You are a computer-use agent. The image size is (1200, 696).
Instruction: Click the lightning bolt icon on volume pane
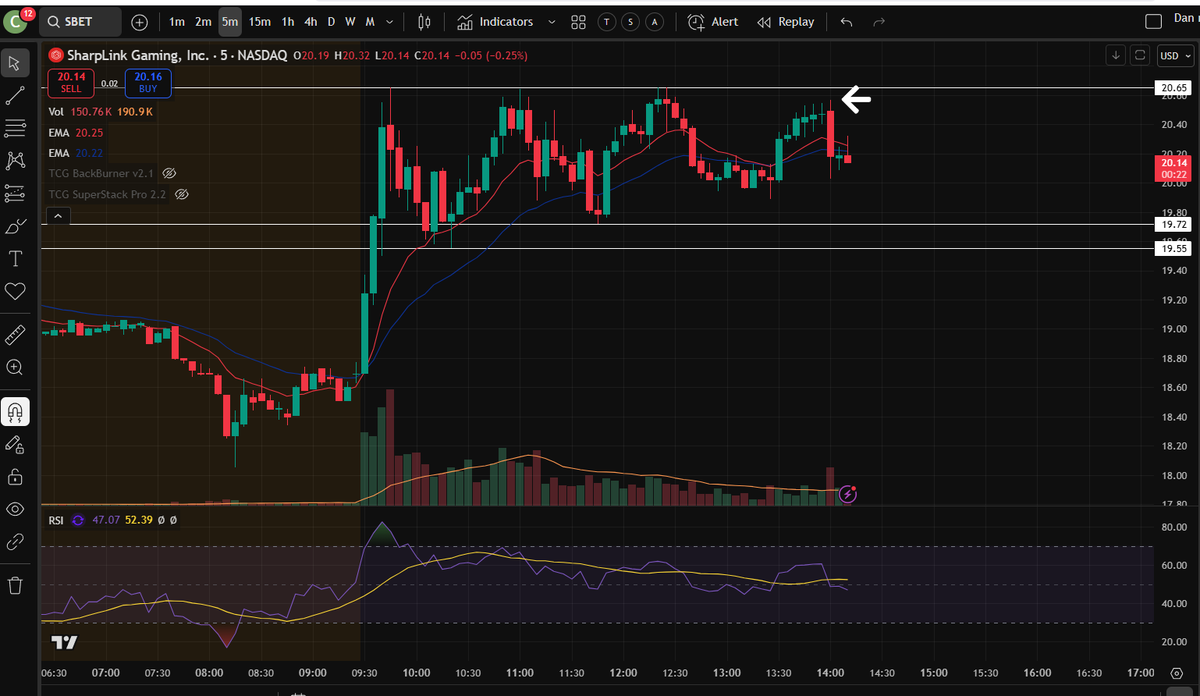(x=848, y=493)
